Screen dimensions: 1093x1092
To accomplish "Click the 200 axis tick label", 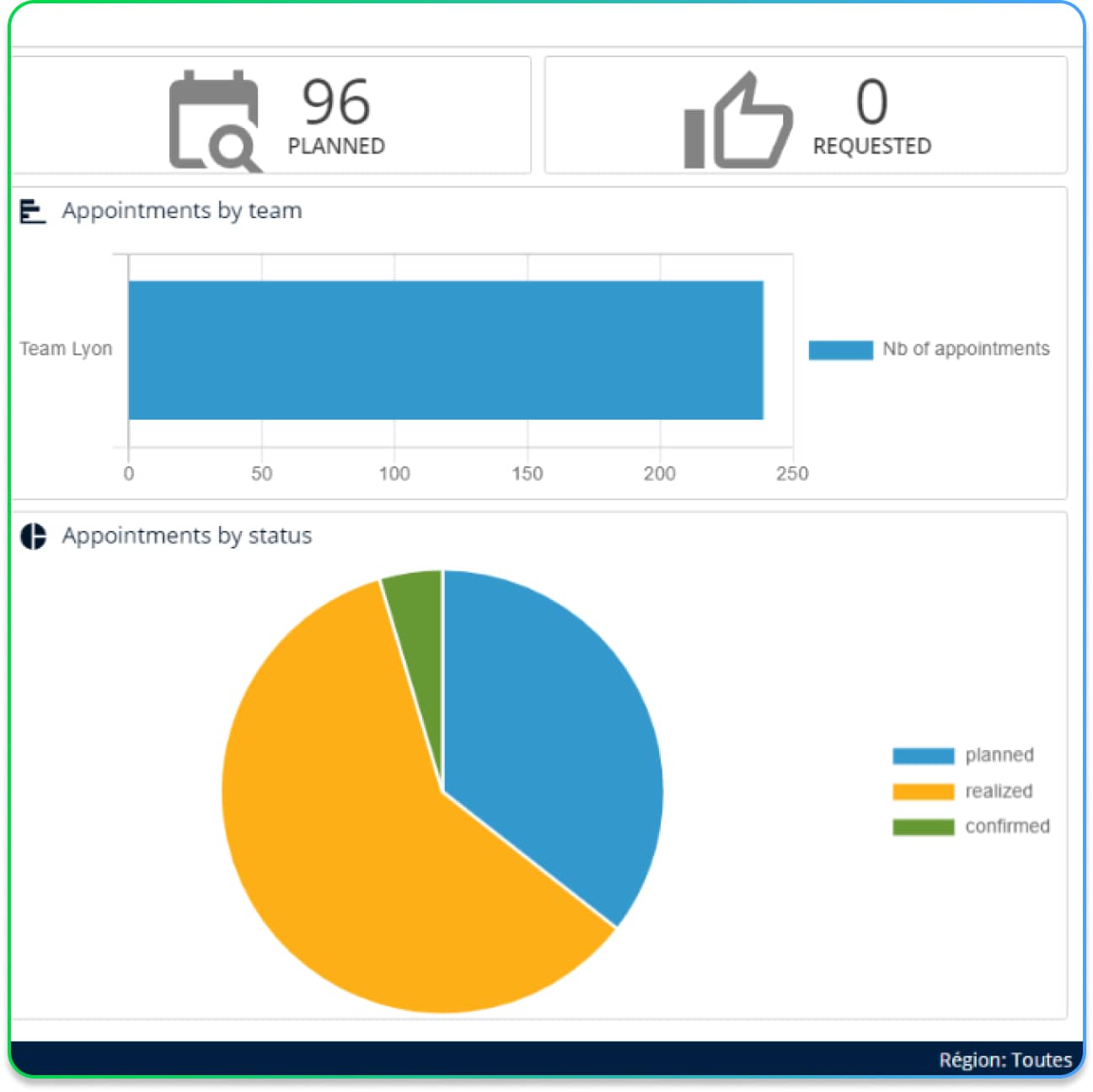I will pos(660,474).
